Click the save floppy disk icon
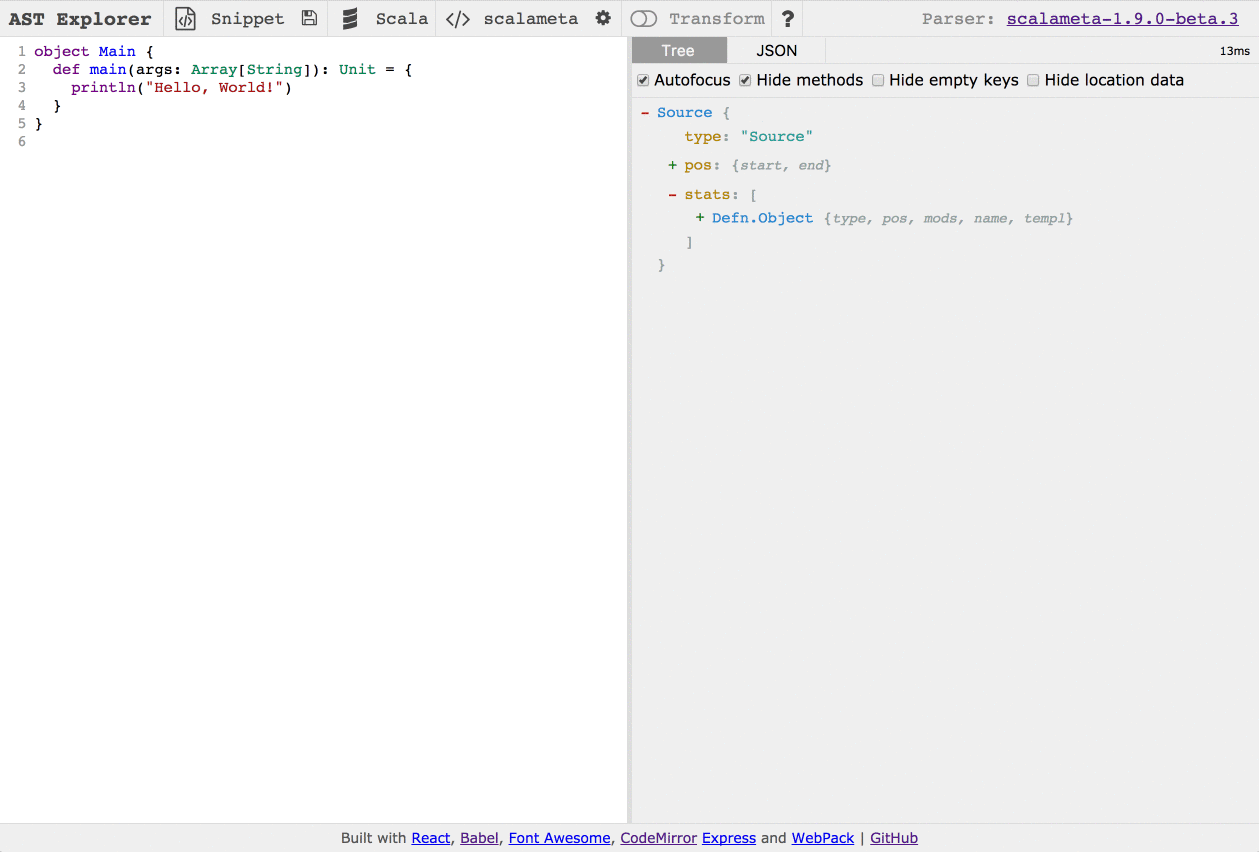Image resolution: width=1259 pixels, height=852 pixels. [x=309, y=18]
